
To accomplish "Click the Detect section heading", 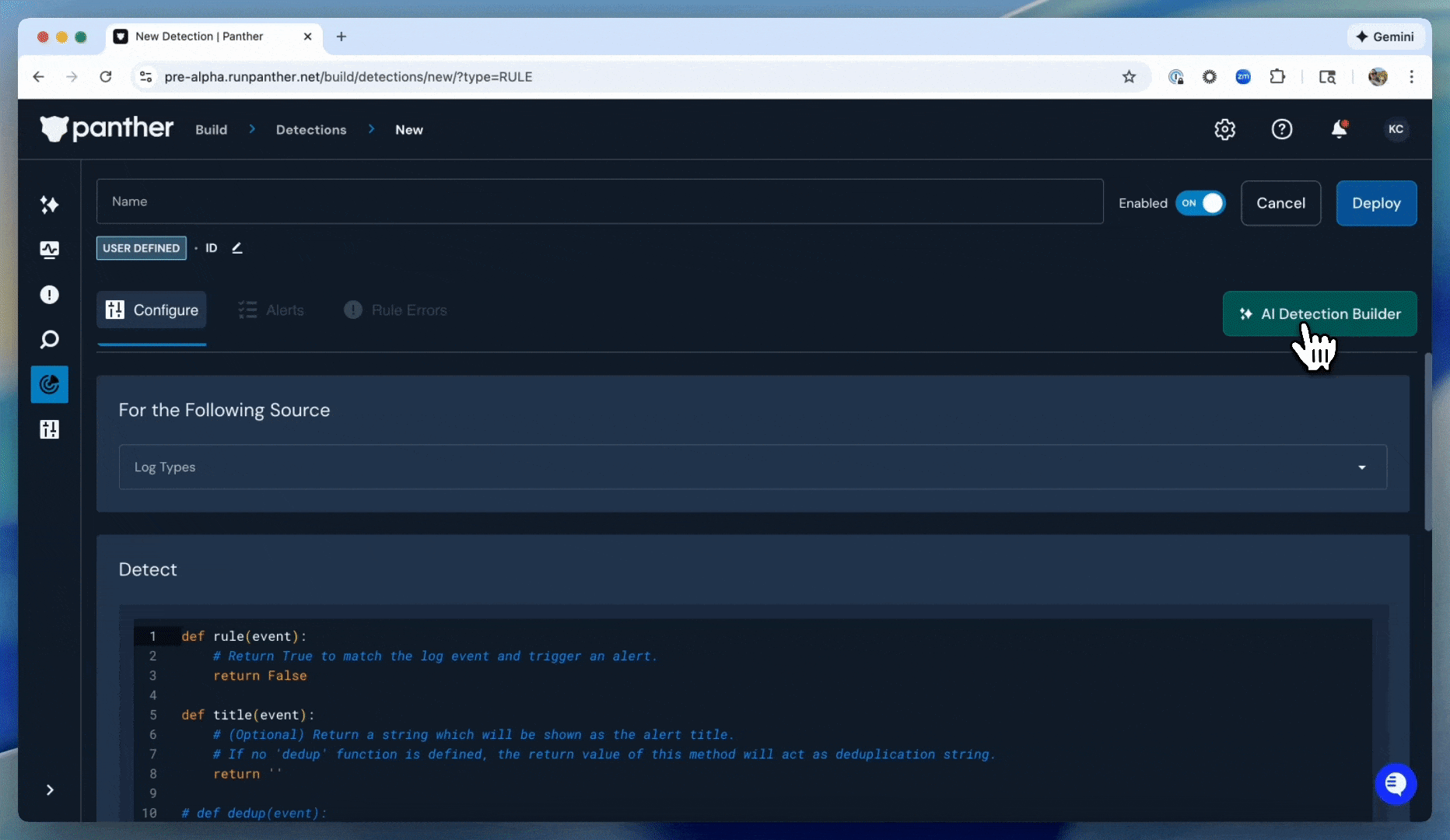I will pos(148,569).
